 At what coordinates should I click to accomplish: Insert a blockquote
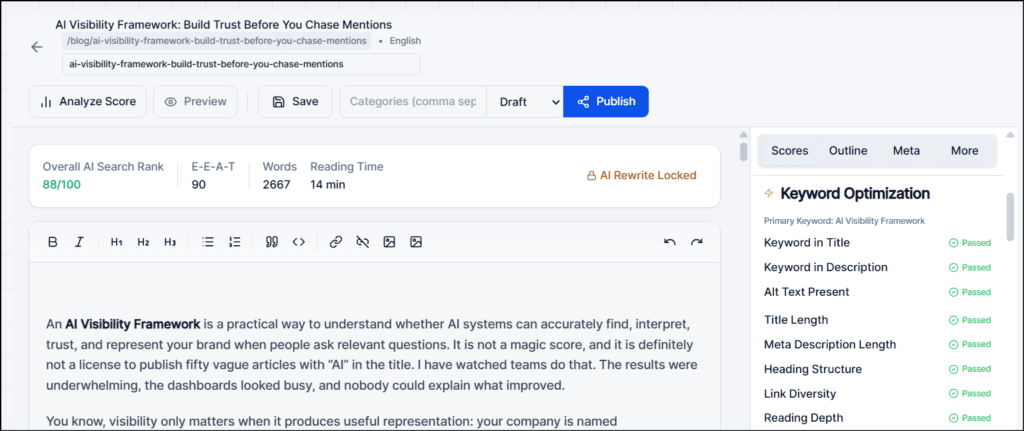pyautogui.click(x=272, y=242)
